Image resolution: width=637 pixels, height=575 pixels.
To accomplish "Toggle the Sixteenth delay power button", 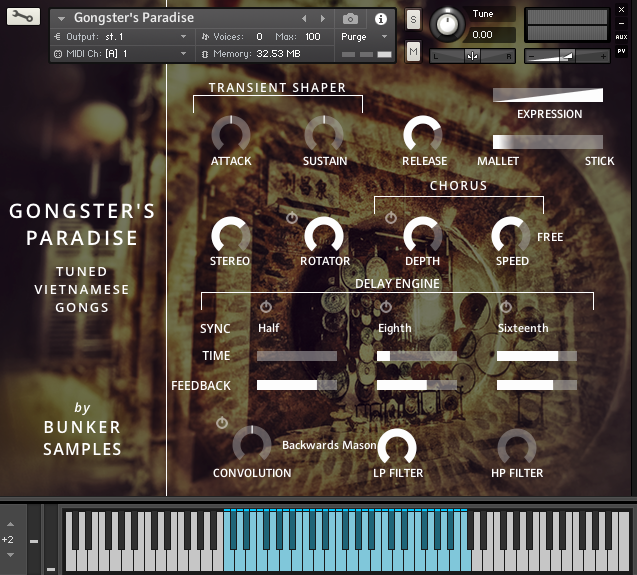I will (x=506, y=306).
